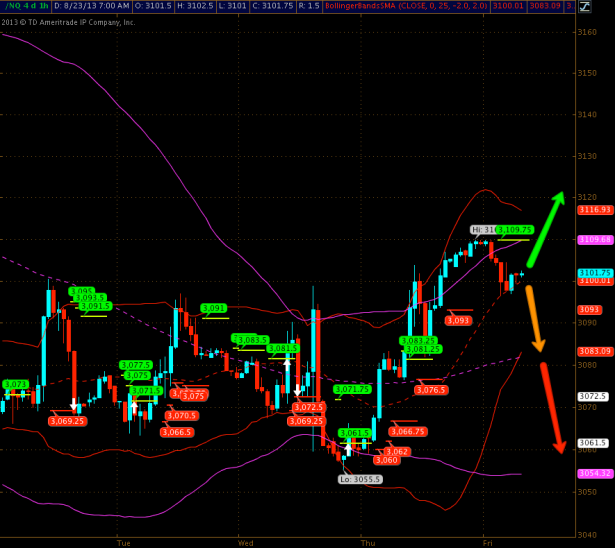The image size is (615, 548).
Task: Click the green 3,073 price marker
Action: coord(16,384)
